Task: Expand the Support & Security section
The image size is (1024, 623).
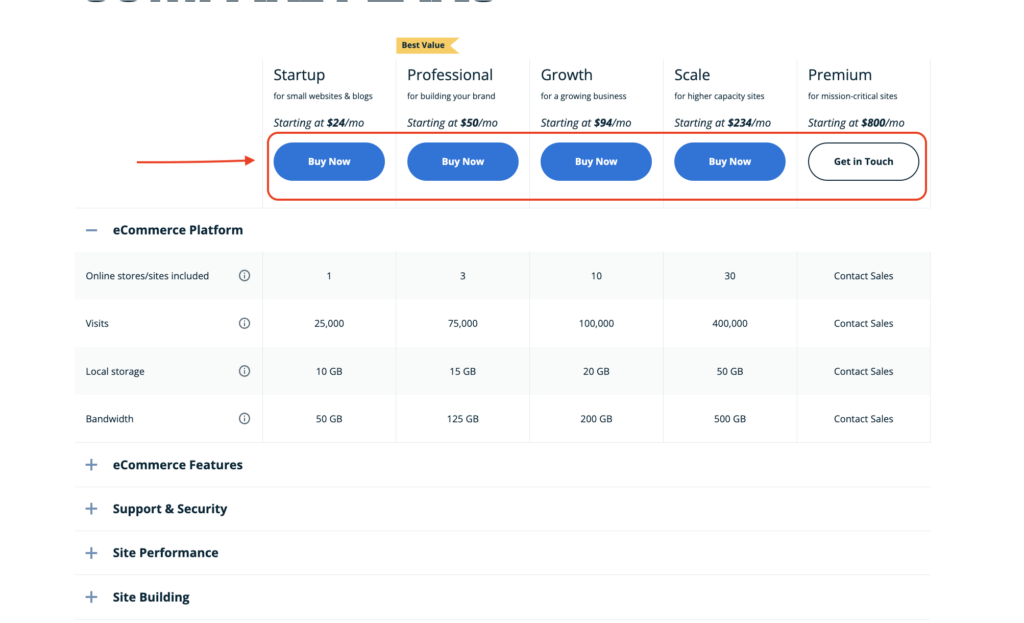Action: coord(92,509)
